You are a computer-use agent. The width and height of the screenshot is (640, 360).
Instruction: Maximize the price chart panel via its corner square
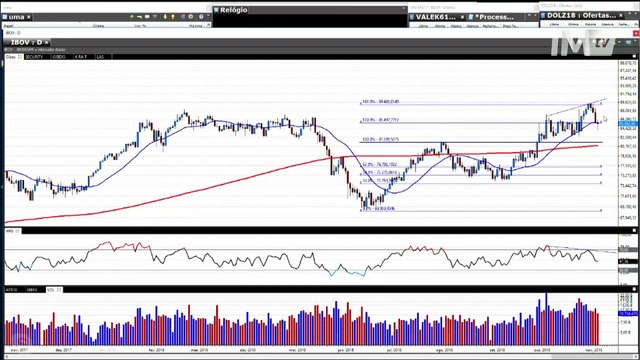point(634,56)
